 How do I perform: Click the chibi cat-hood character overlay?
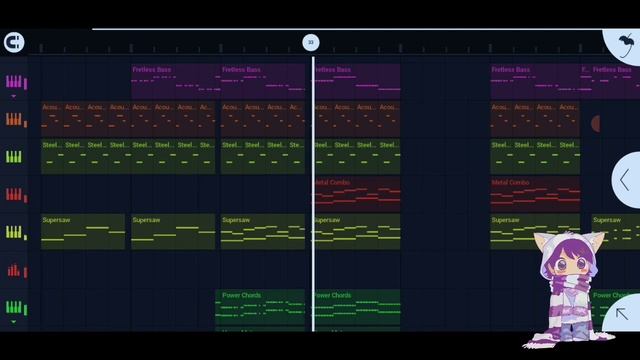pos(569,289)
